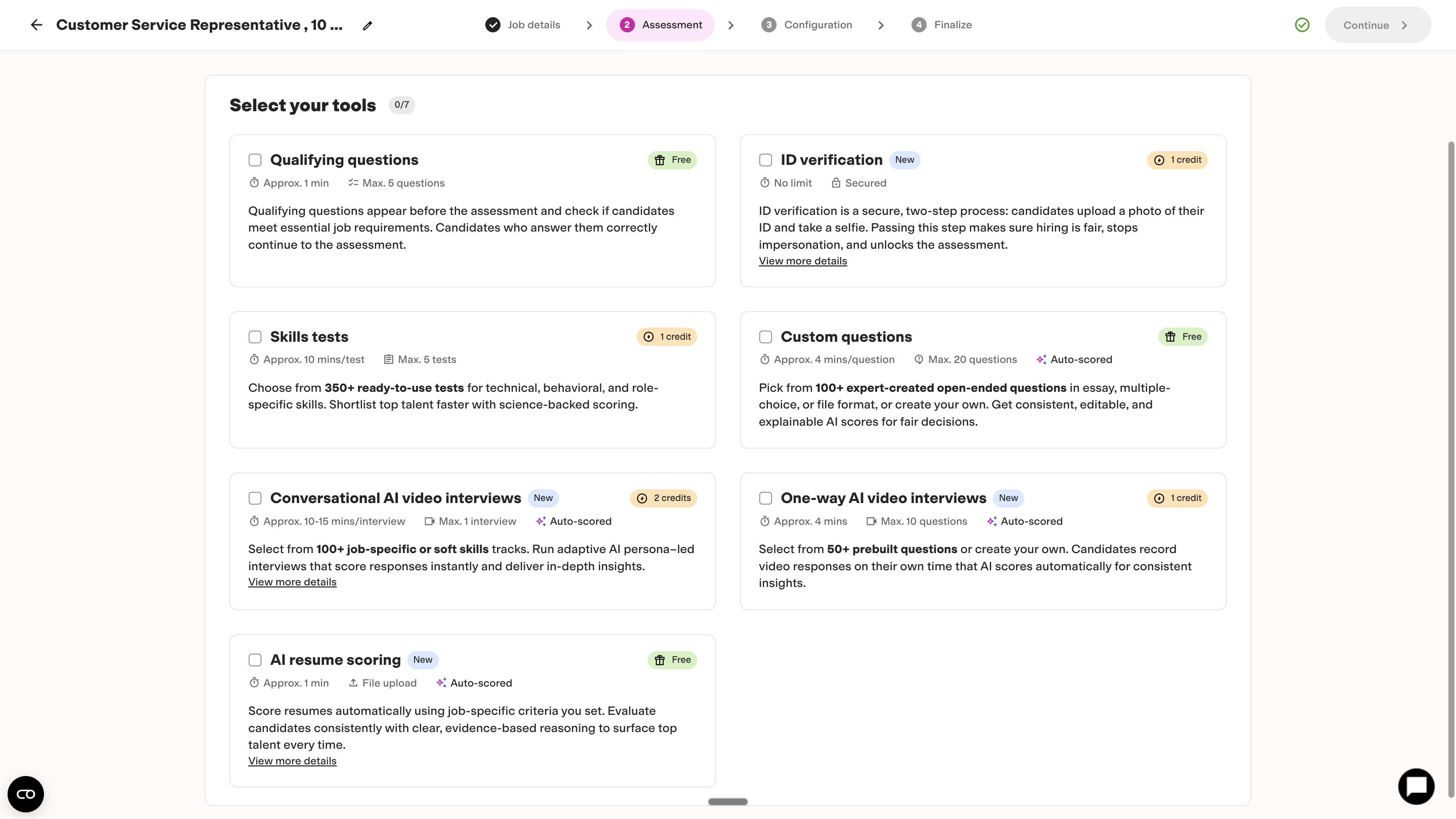Click the Max. 20 questions label
Viewport: 1456px width, 819px height.
click(x=972, y=359)
